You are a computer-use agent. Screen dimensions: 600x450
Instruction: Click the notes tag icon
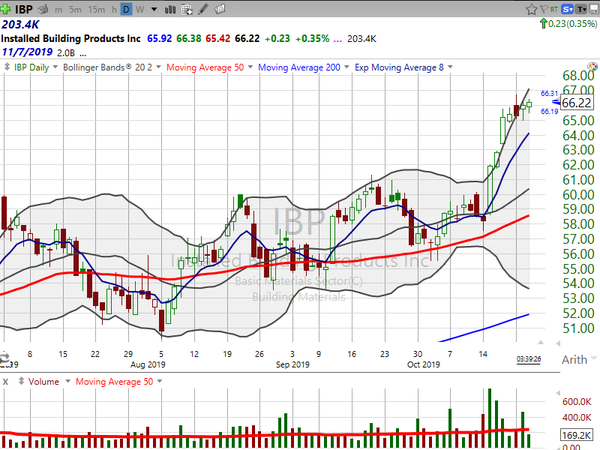click(x=220, y=9)
